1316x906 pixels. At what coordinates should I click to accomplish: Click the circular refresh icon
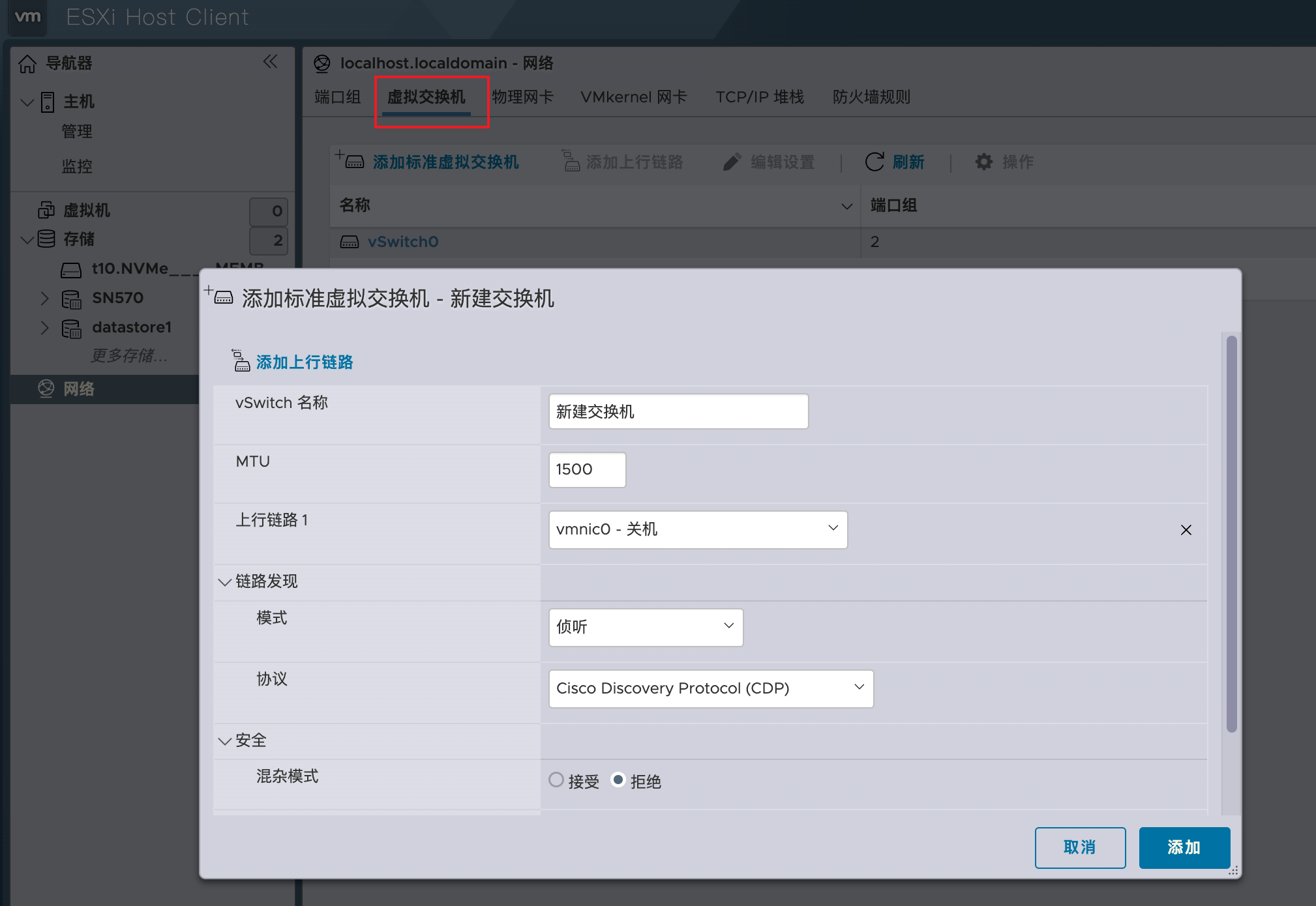pos(875,162)
